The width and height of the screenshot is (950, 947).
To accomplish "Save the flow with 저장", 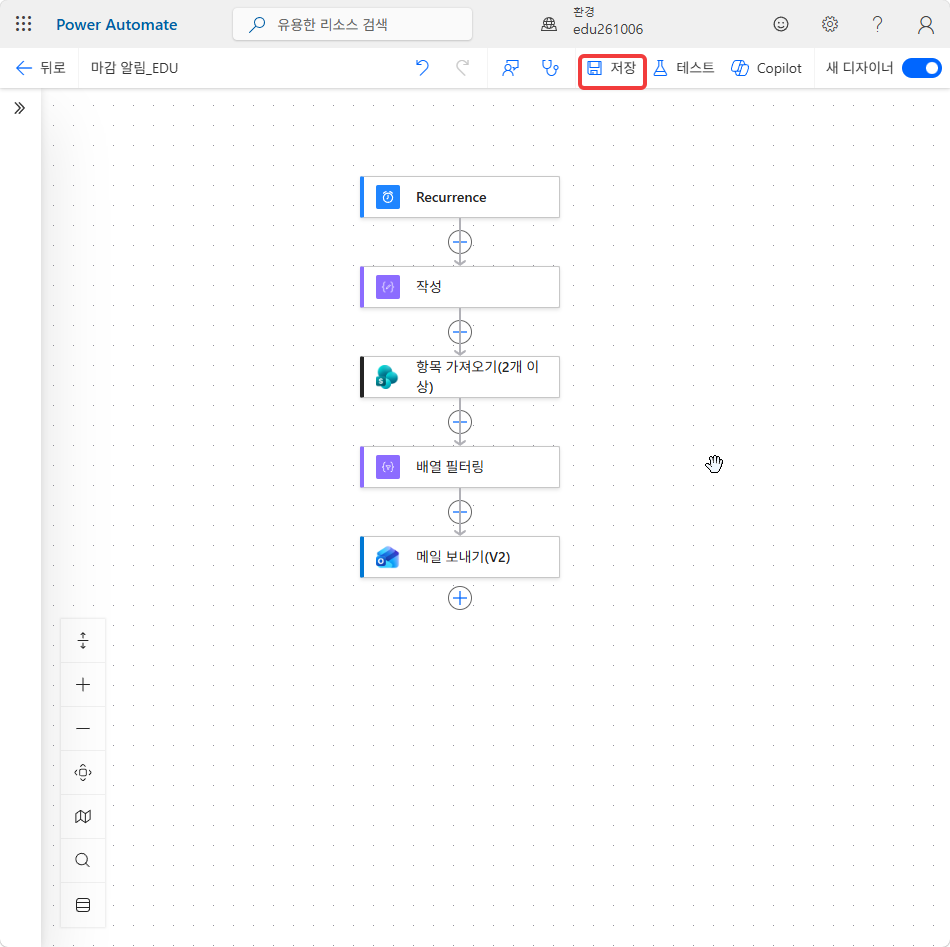I will tap(612, 68).
